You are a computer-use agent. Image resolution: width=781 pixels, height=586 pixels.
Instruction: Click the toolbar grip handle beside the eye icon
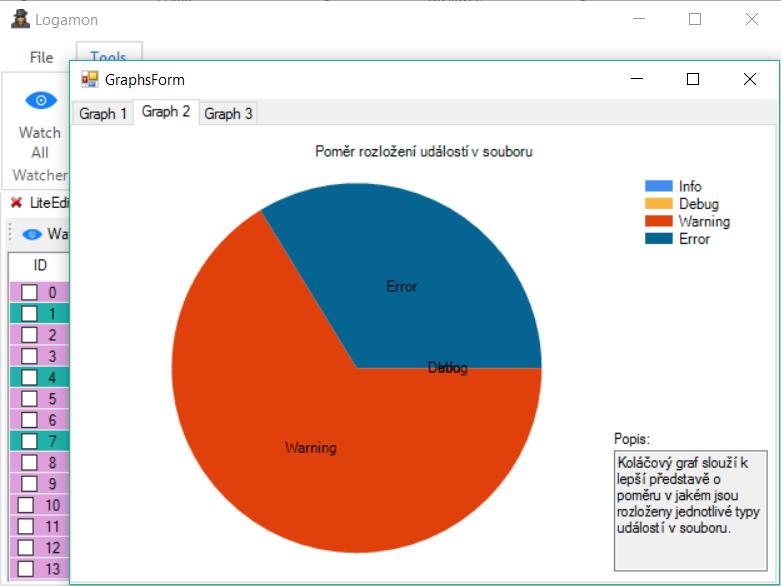pos(10,232)
